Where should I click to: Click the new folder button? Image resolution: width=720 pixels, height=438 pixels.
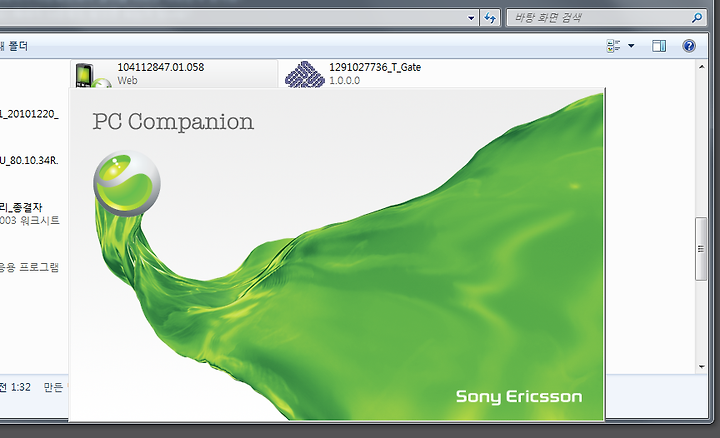14,46
